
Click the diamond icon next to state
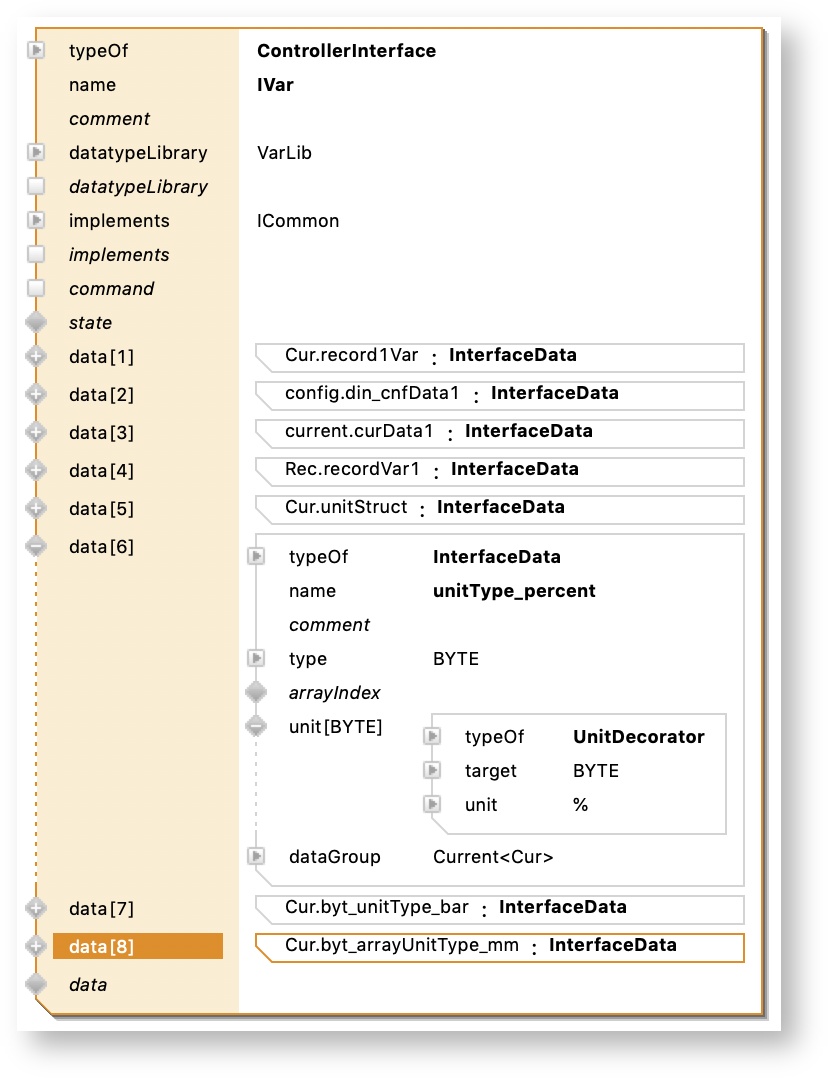coord(36,322)
